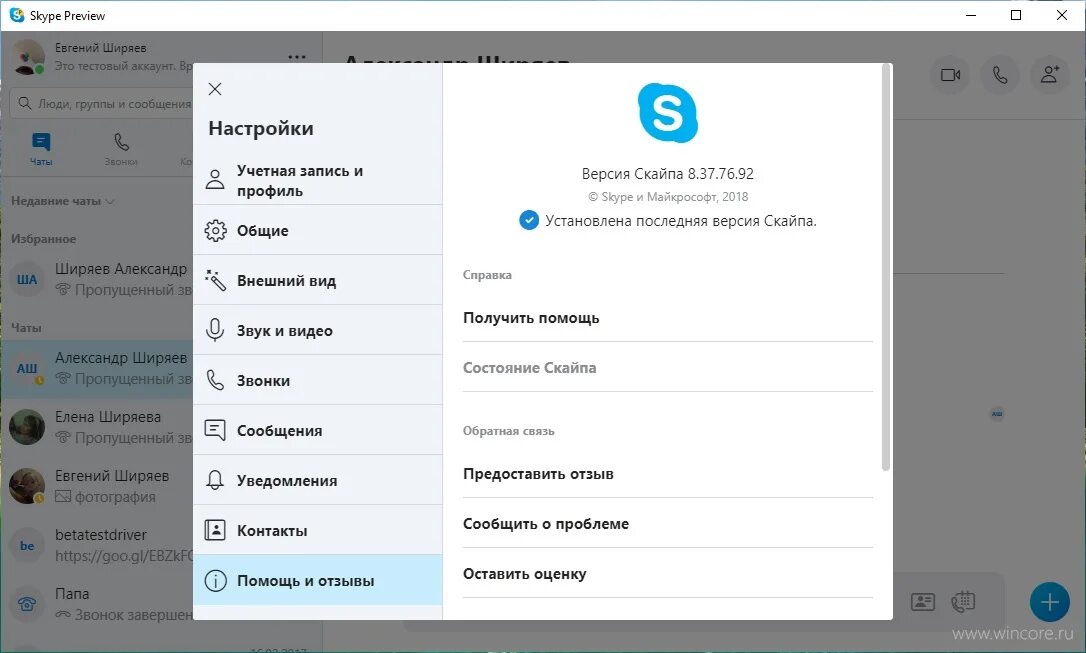The height and width of the screenshot is (653, 1086).
Task: Click Сообщить о проблеме
Action: [545, 522]
